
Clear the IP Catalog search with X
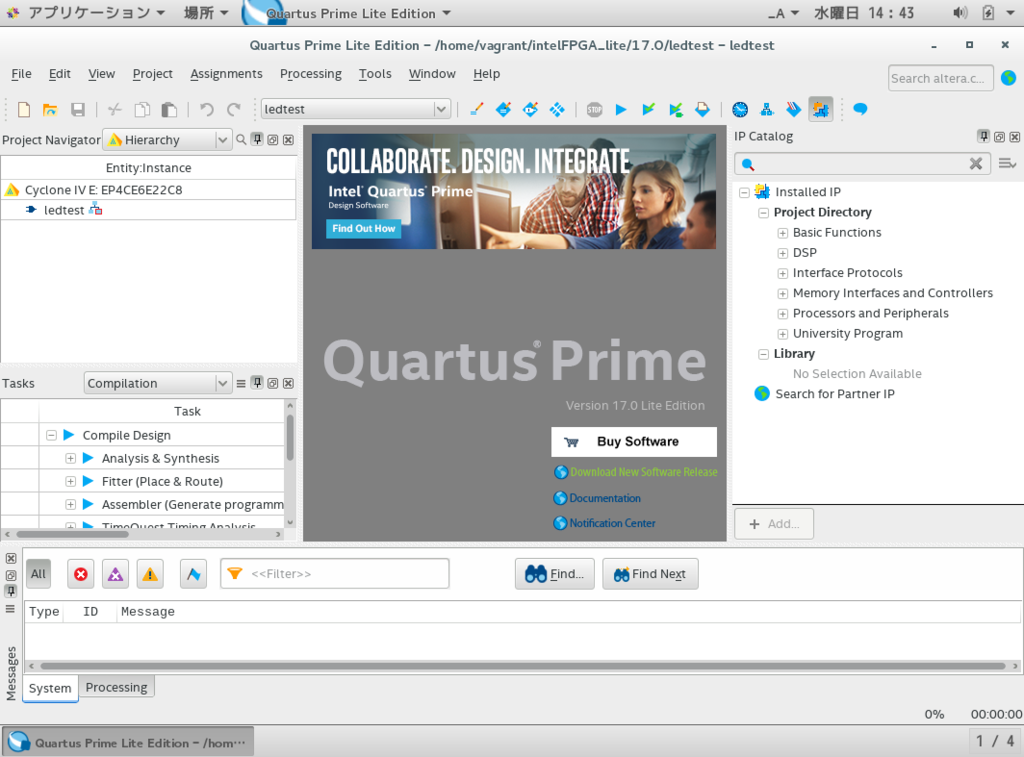[x=976, y=163]
